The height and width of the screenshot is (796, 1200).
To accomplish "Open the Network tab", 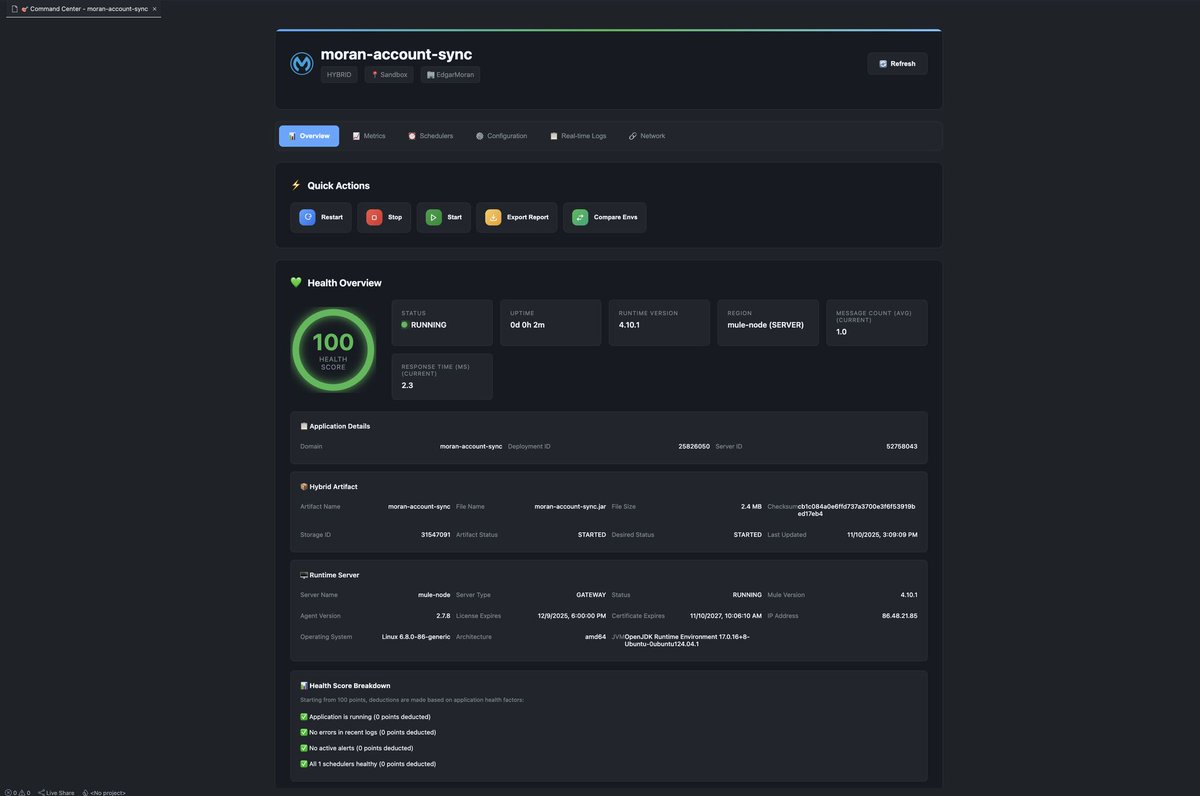I will click(647, 136).
